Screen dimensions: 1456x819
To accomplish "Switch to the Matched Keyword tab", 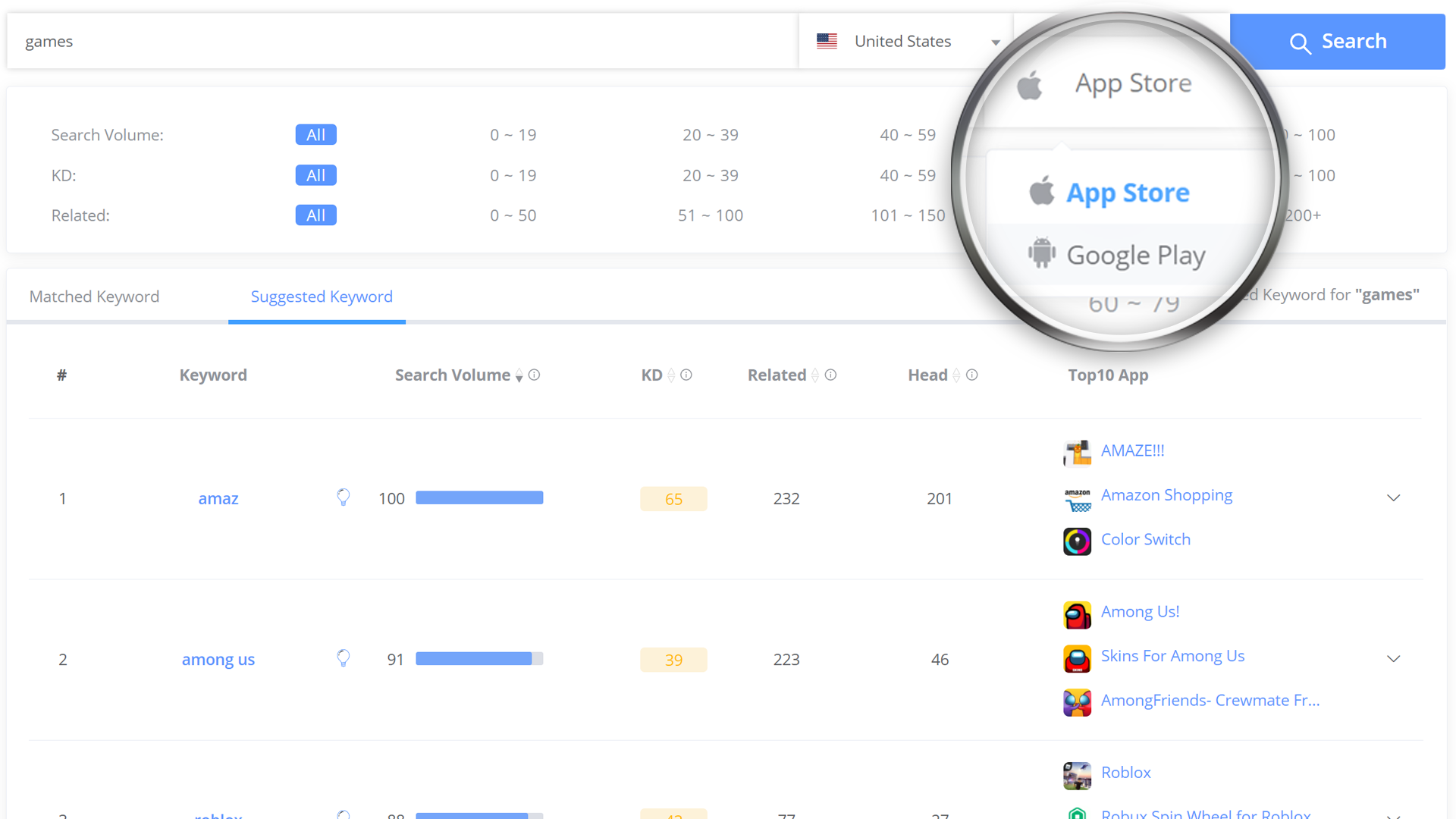I will (x=94, y=297).
